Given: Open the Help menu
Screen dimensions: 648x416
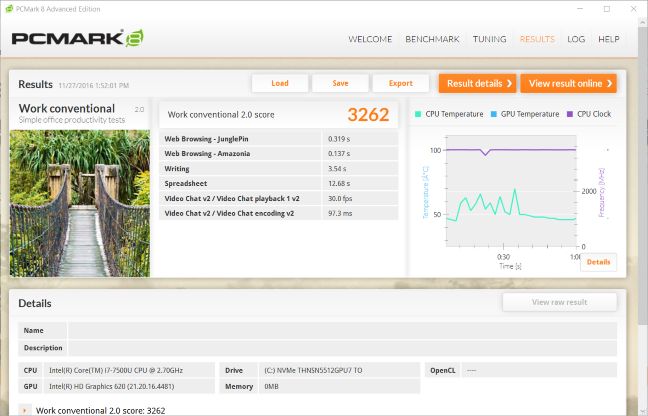Looking at the screenshot, I should point(608,39).
